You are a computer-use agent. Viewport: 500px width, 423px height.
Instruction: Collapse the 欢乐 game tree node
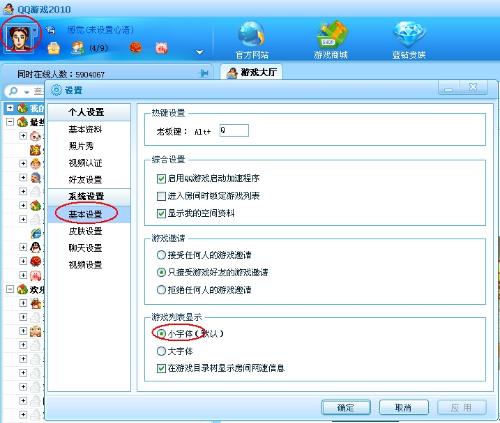coord(10,289)
